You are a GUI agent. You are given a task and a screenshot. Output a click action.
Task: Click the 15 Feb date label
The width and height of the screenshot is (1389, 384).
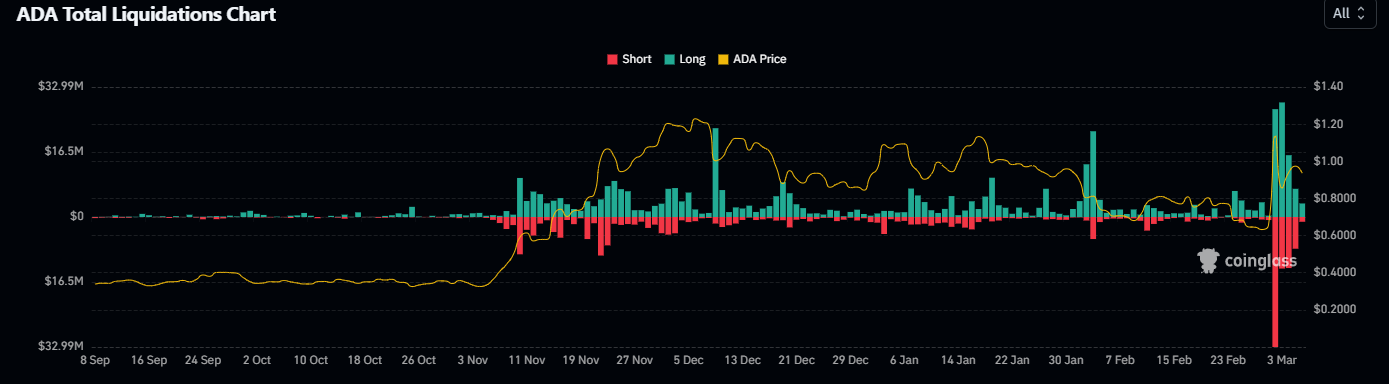1175,359
